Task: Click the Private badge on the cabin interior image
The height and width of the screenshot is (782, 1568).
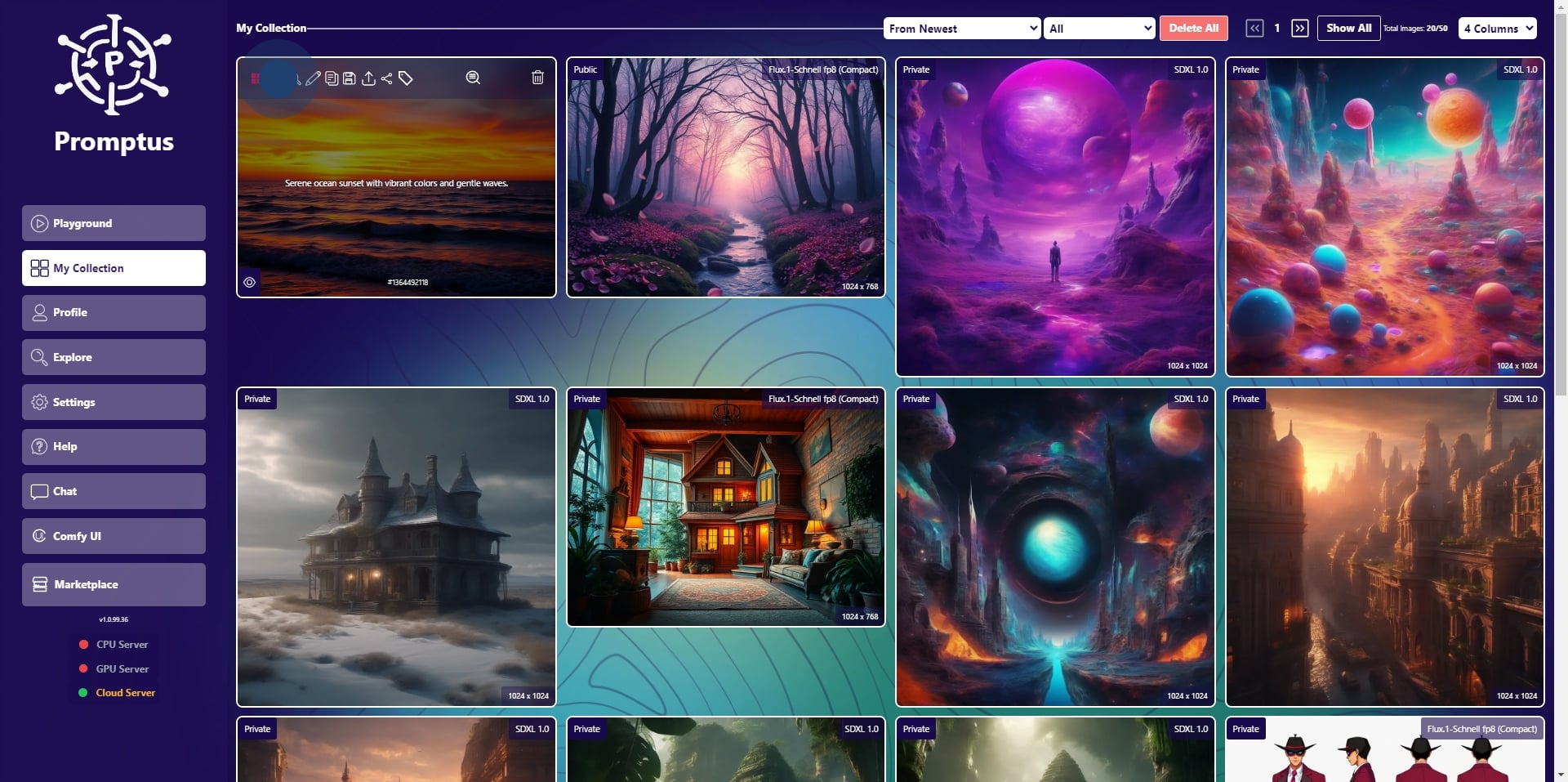Action: pyautogui.click(x=586, y=399)
